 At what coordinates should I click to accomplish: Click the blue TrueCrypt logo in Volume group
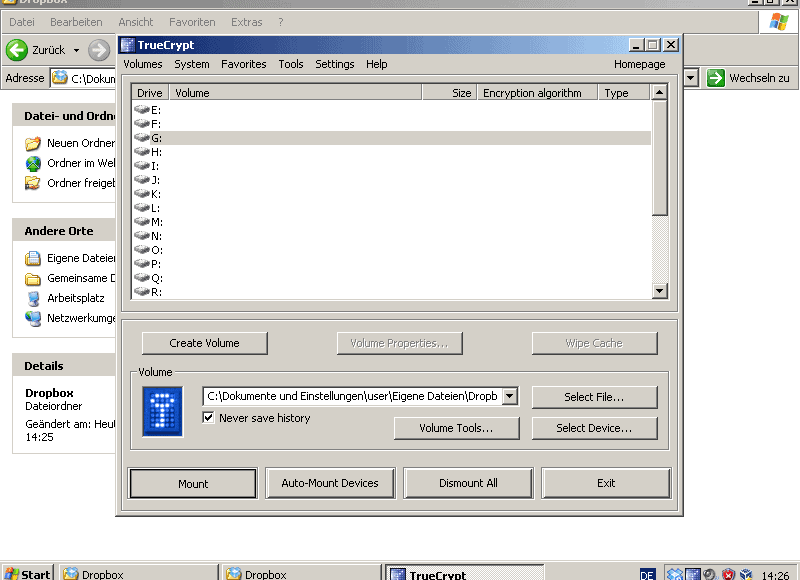pos(163,412)
